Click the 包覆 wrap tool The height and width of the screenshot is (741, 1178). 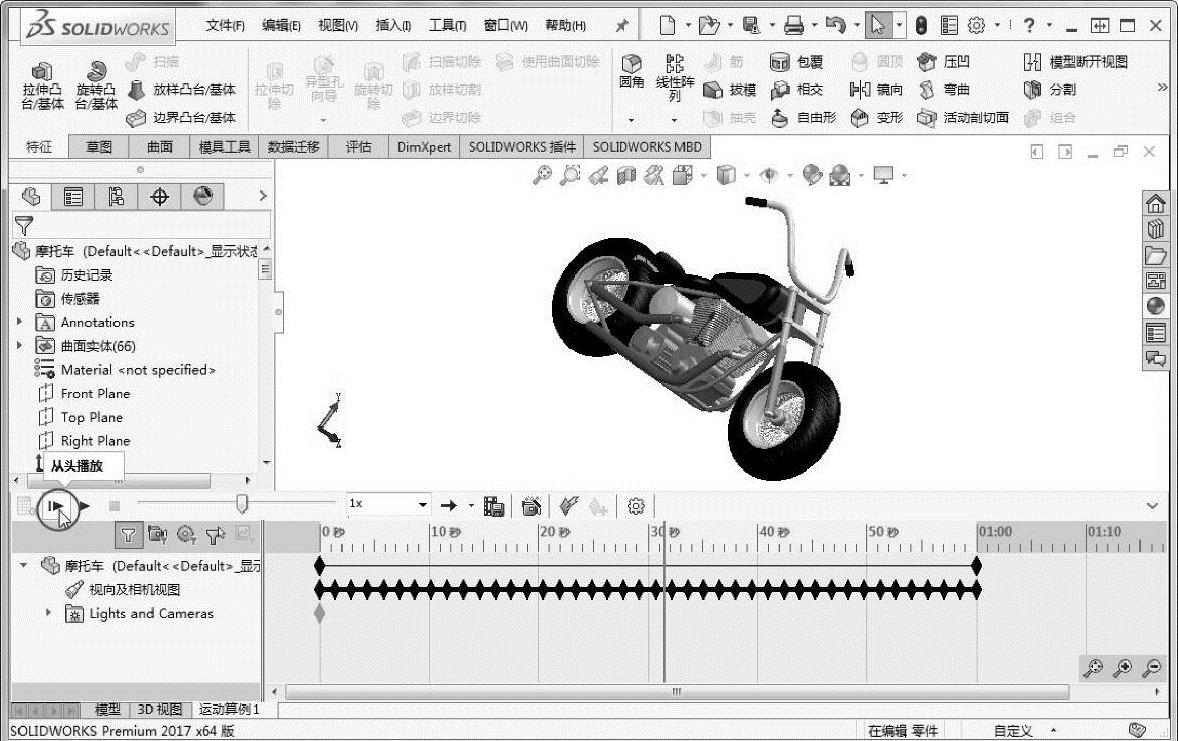point(797,62)
